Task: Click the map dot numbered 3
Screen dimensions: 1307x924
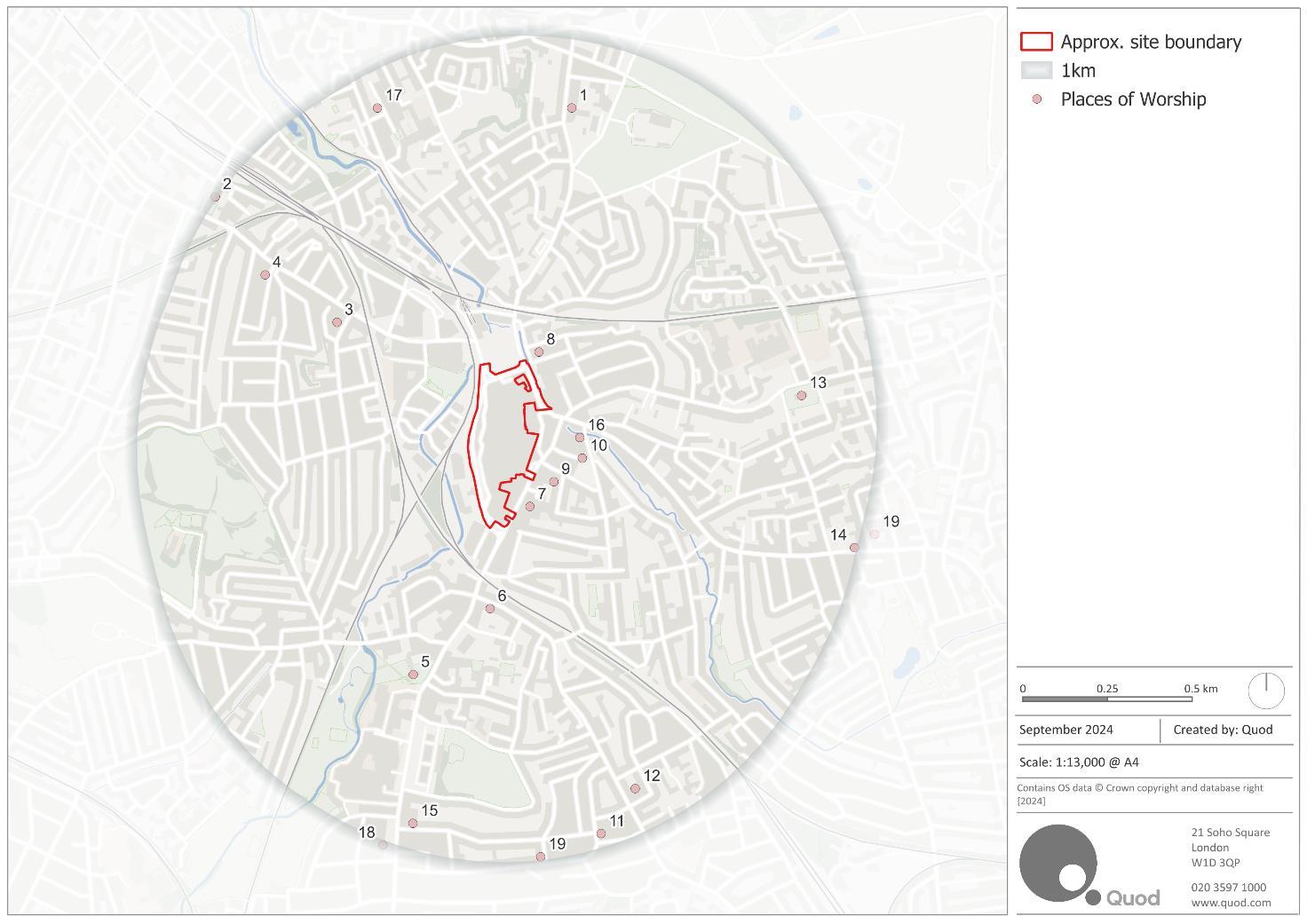Action: (x=337, y=322)
